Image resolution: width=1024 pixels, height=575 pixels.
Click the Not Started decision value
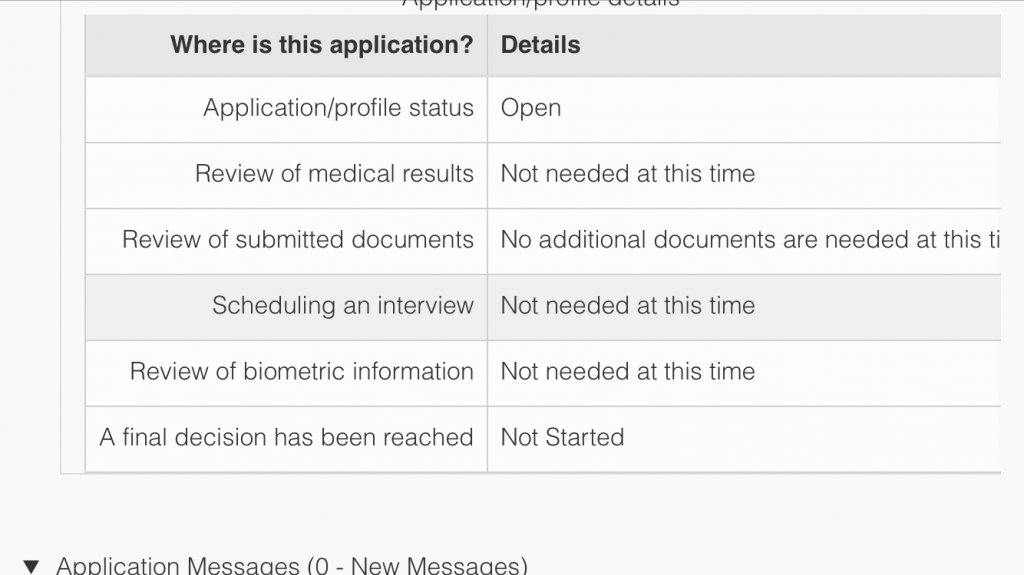pyautogui.click(x=562, y=437)
